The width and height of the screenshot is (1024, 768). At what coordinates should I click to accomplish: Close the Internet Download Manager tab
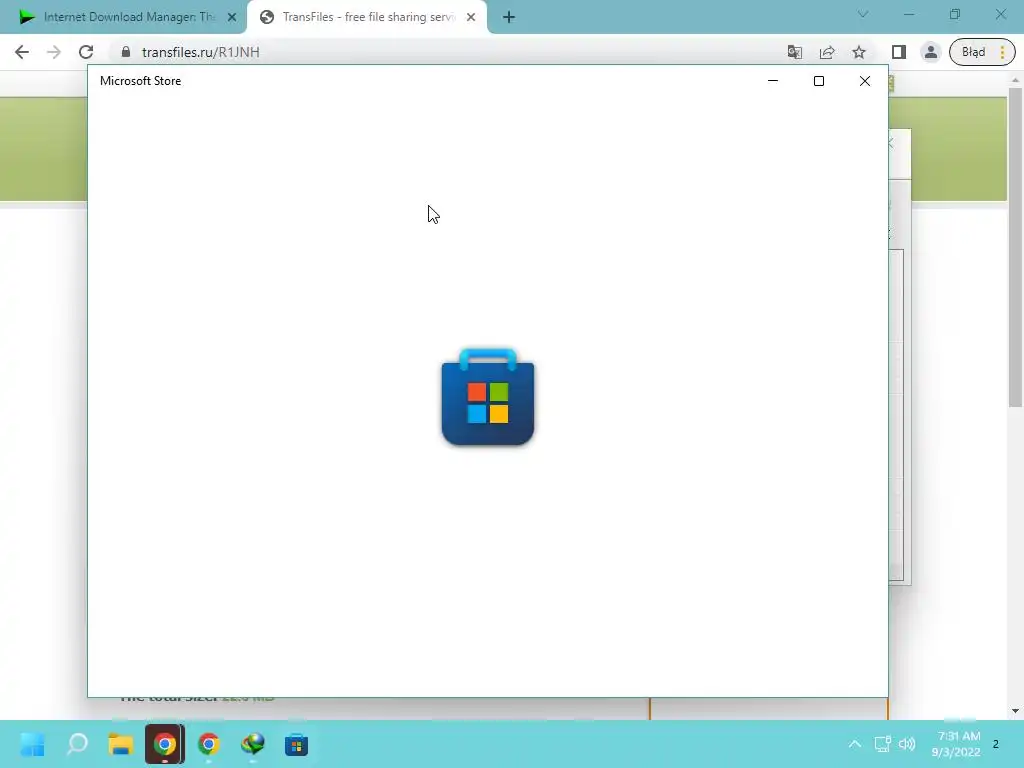[232, 17]
